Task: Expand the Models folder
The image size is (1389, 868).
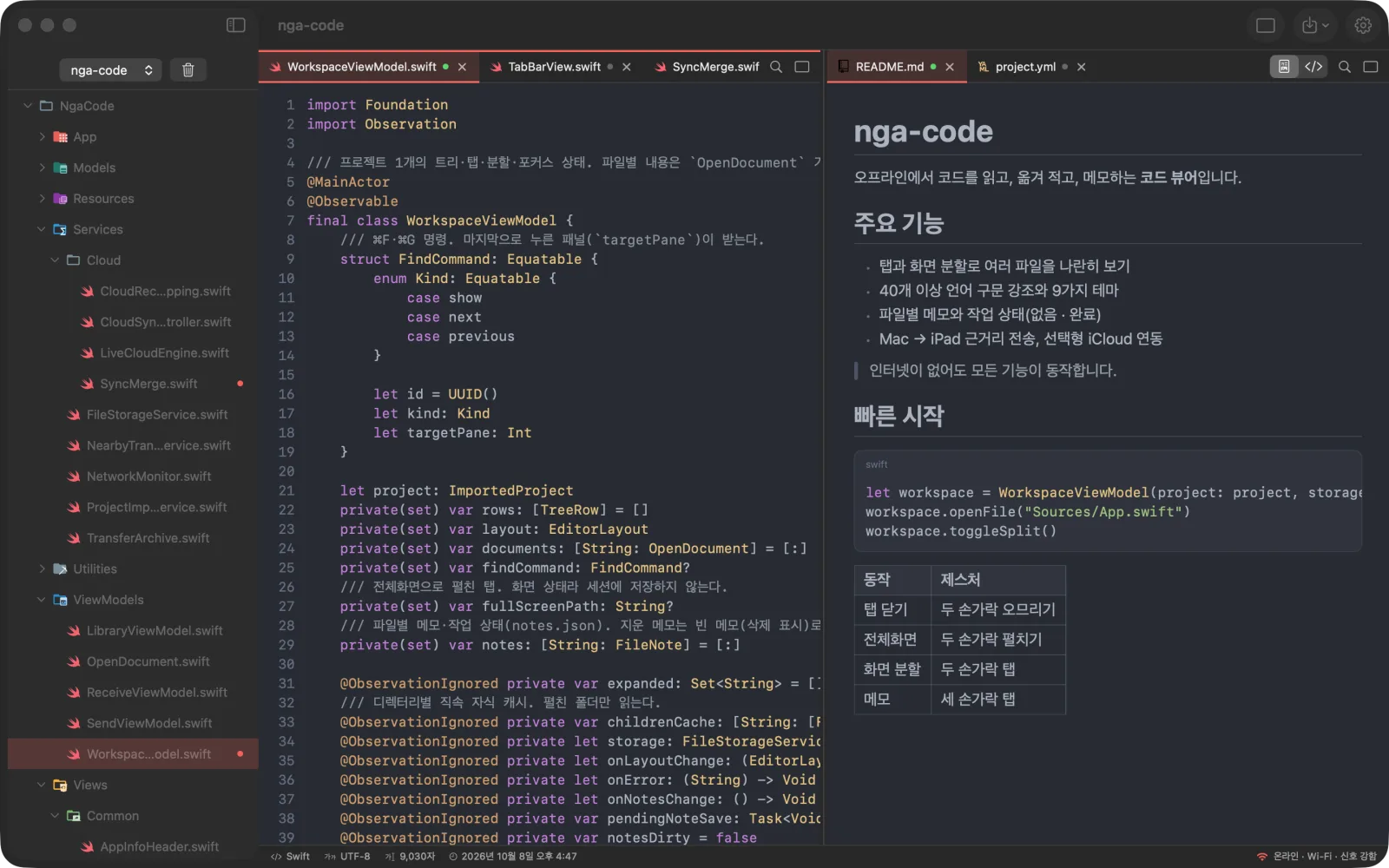Action: (x=42, y=168)
